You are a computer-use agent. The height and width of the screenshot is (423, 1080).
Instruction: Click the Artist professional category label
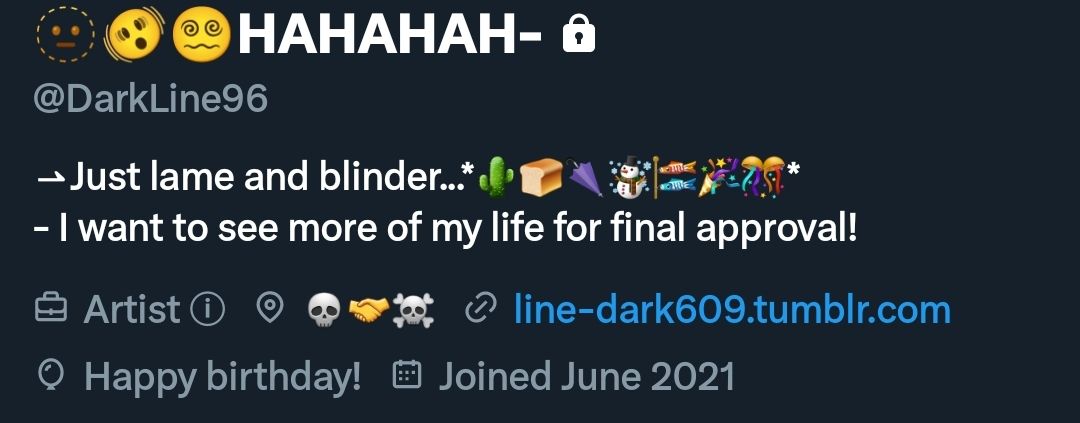click(132, 310)
